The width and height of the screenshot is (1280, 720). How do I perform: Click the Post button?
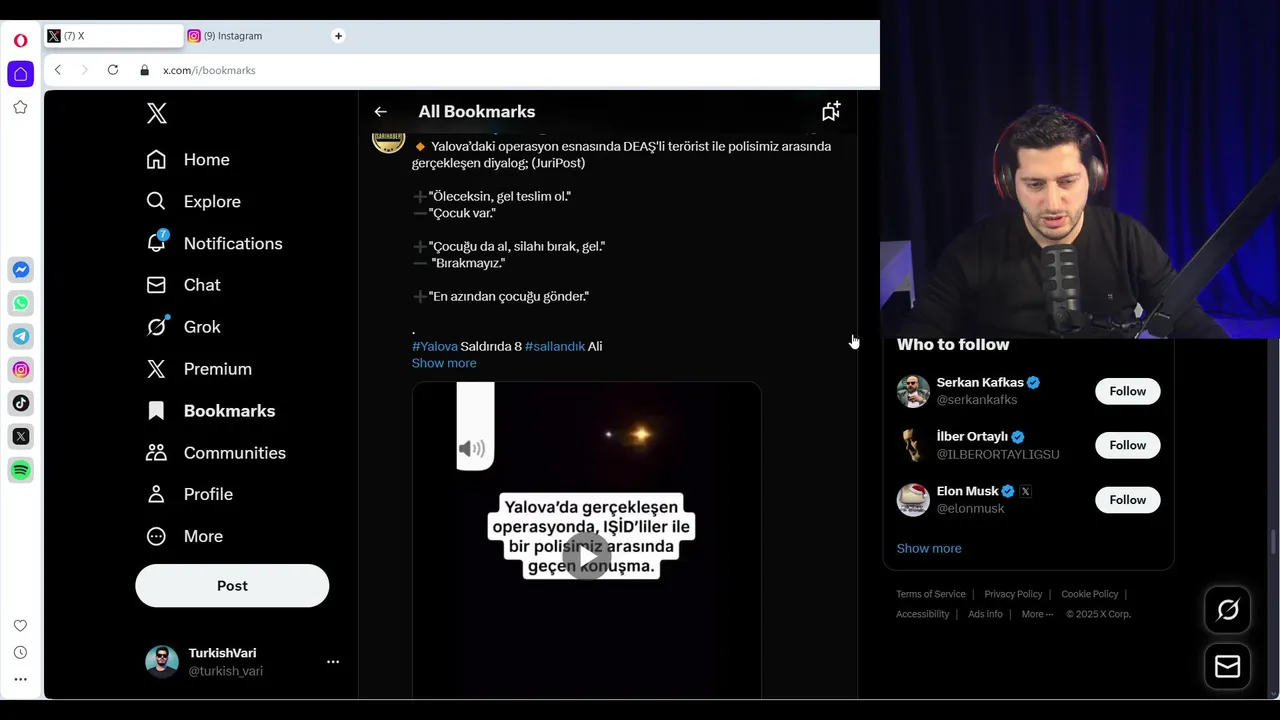coord(232,586)
